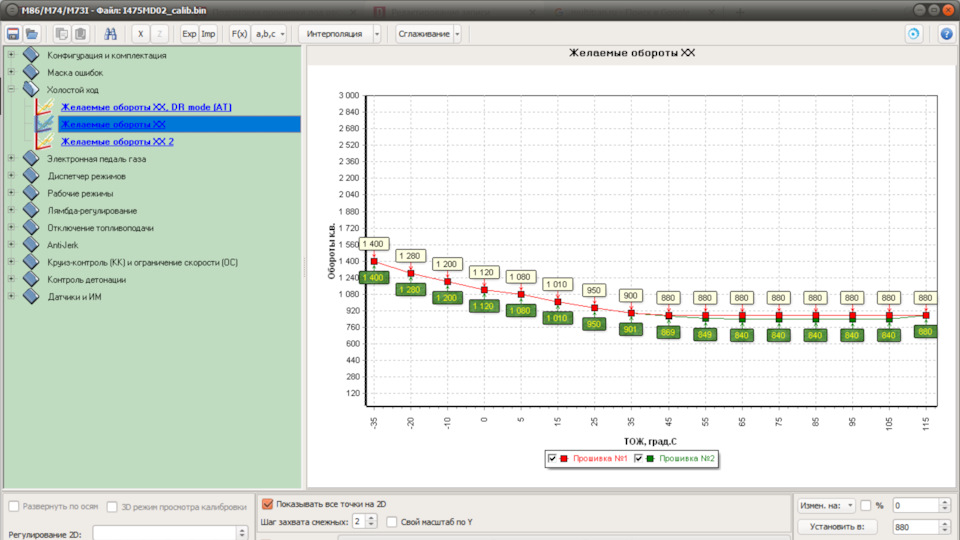Click the Контроль детонации diamond icon
This screenshot has width=960, height=540.
(x=31, y=279)
